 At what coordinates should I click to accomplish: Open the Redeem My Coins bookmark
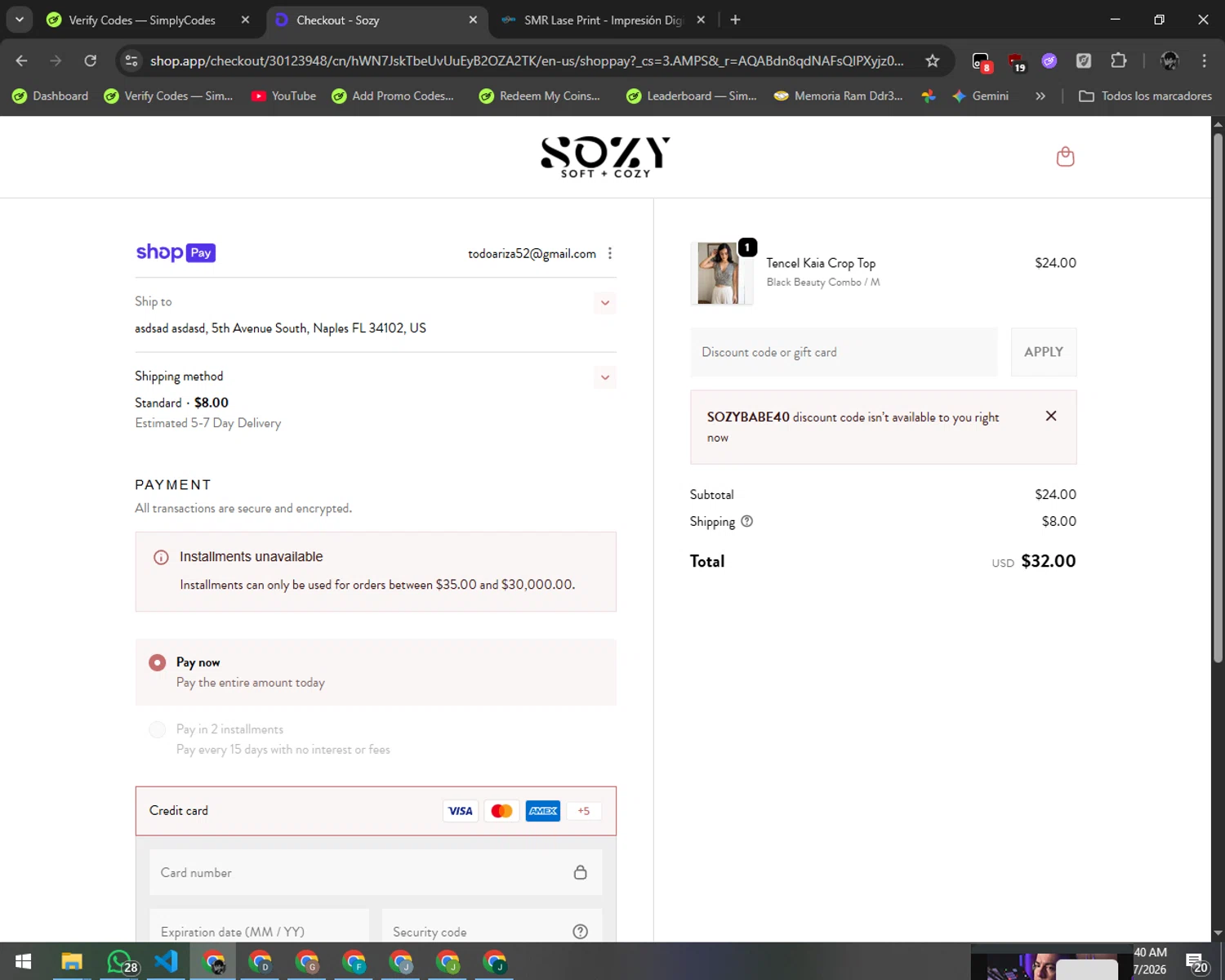click(540, 96)
